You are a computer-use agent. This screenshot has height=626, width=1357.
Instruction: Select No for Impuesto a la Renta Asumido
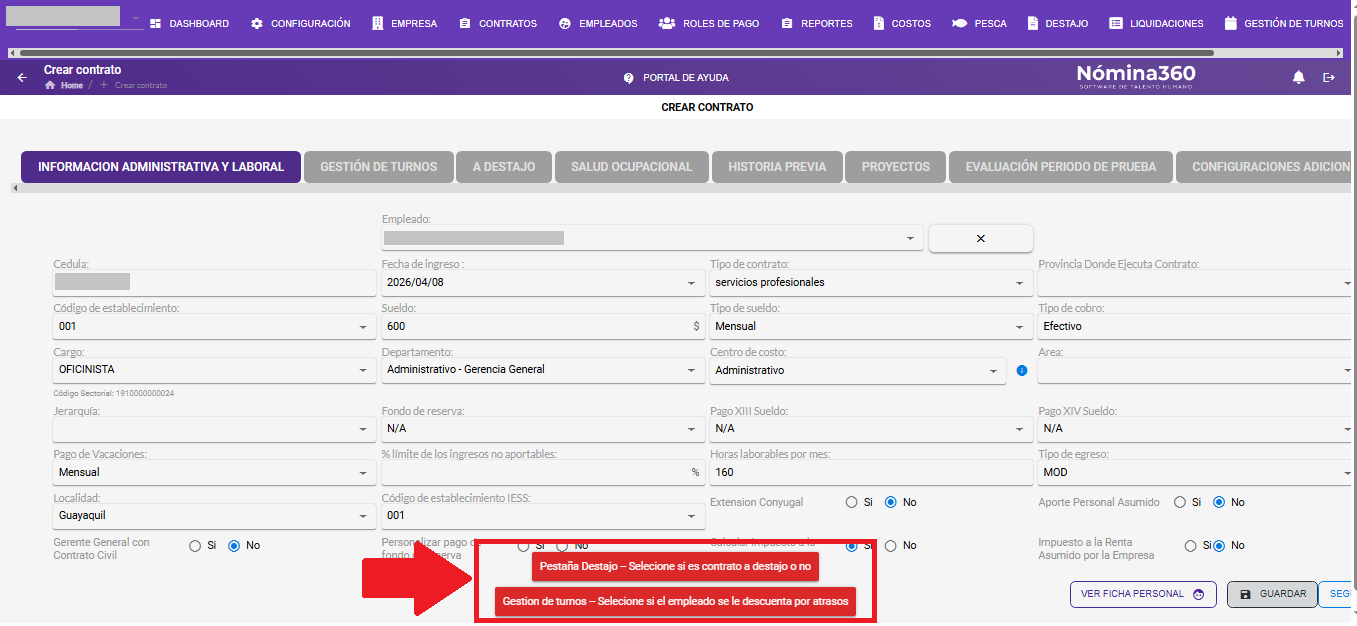point(1219,546)
